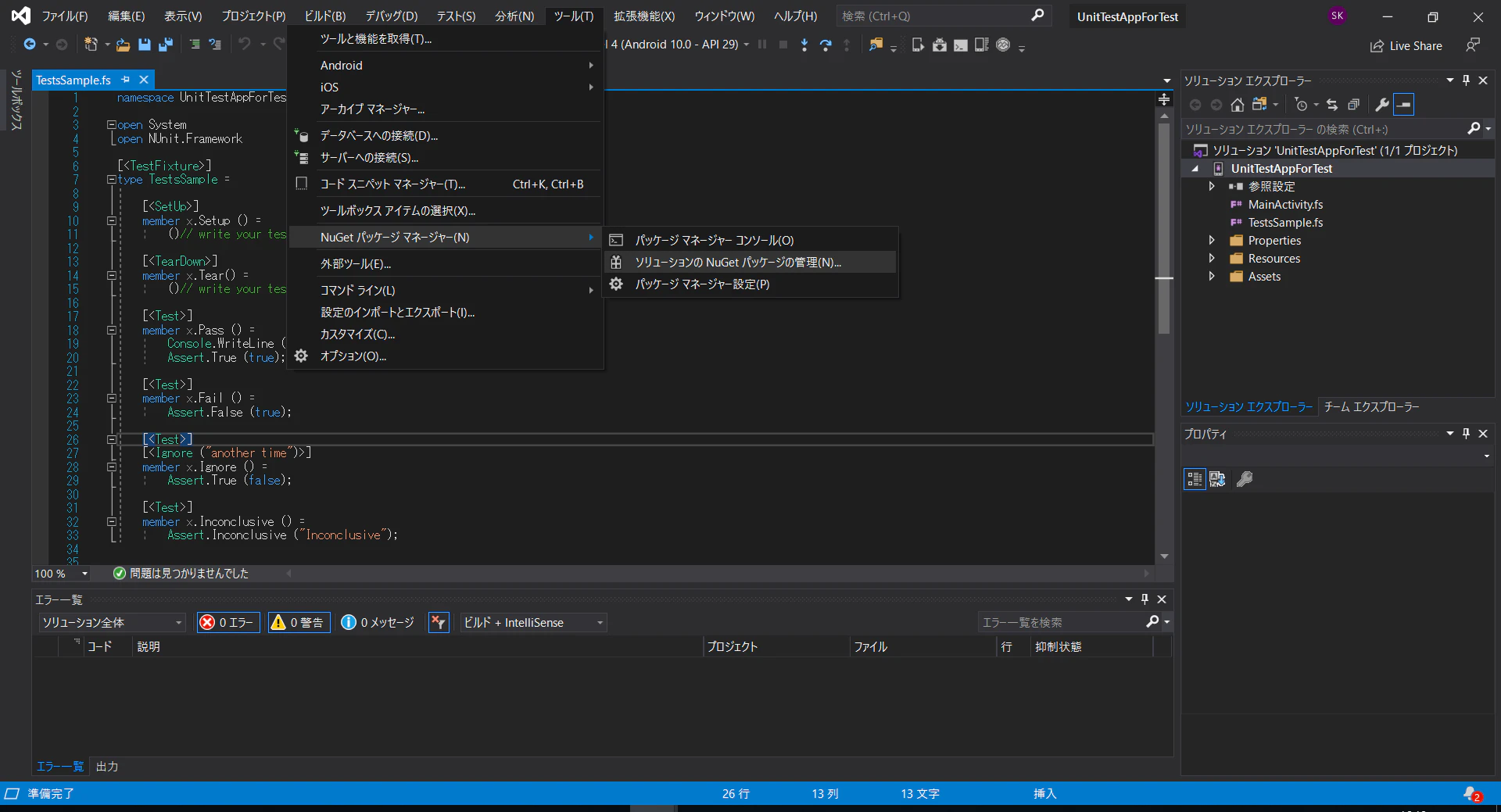Click the Save file toolbar icon
The width and height of the screenshot is (1501, 812).
click(x=145, y=45)
